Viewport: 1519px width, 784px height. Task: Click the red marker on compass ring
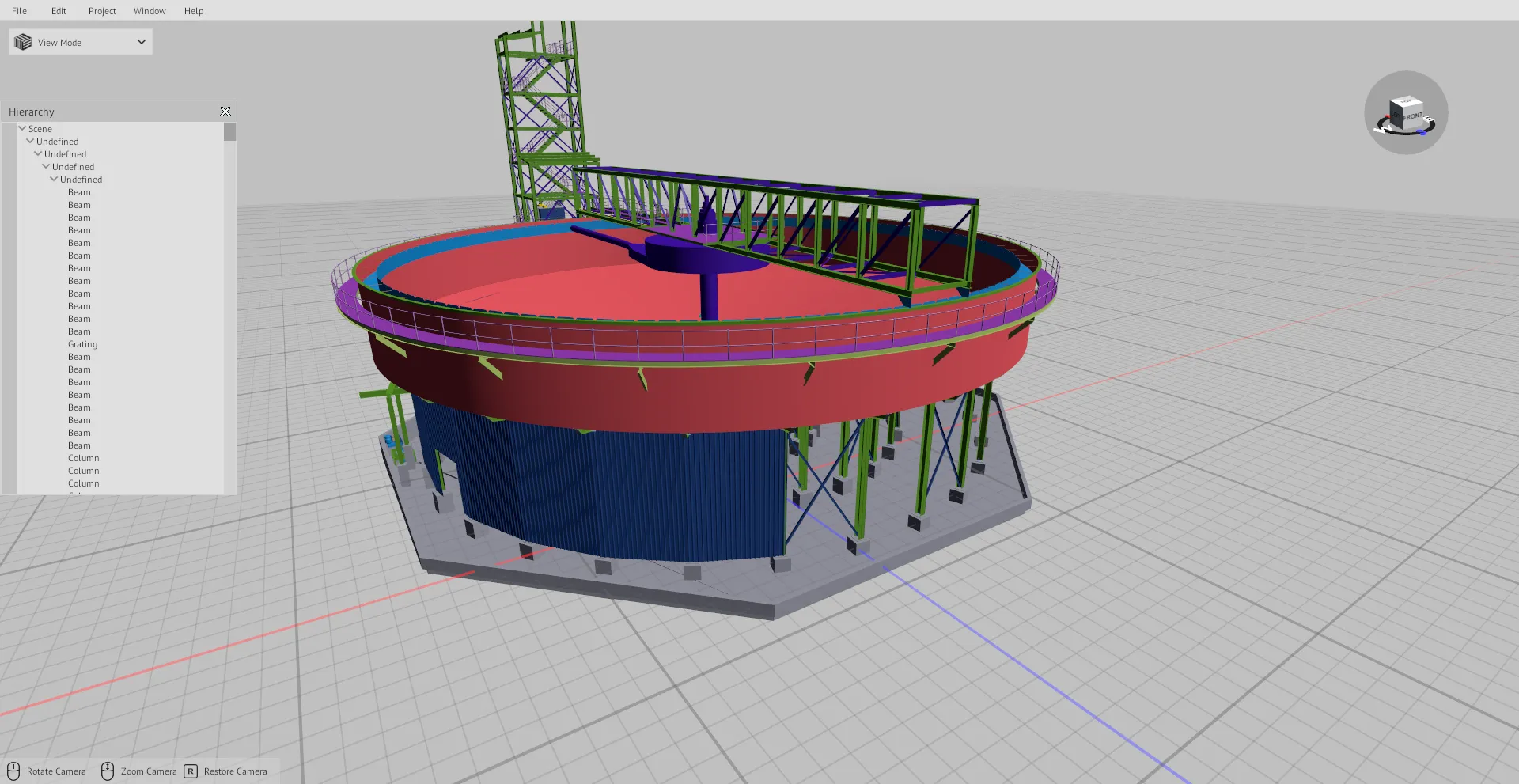click(x=1387, y=116)
